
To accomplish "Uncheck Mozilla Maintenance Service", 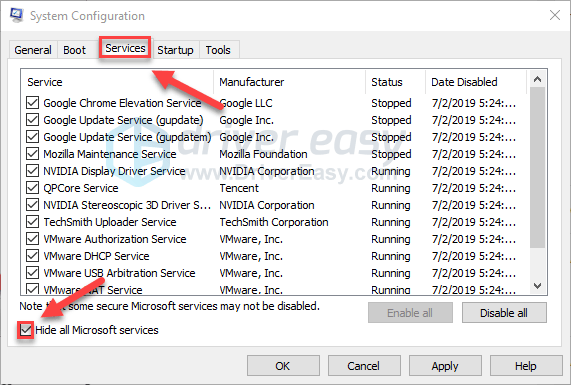I will click(33, 154).
